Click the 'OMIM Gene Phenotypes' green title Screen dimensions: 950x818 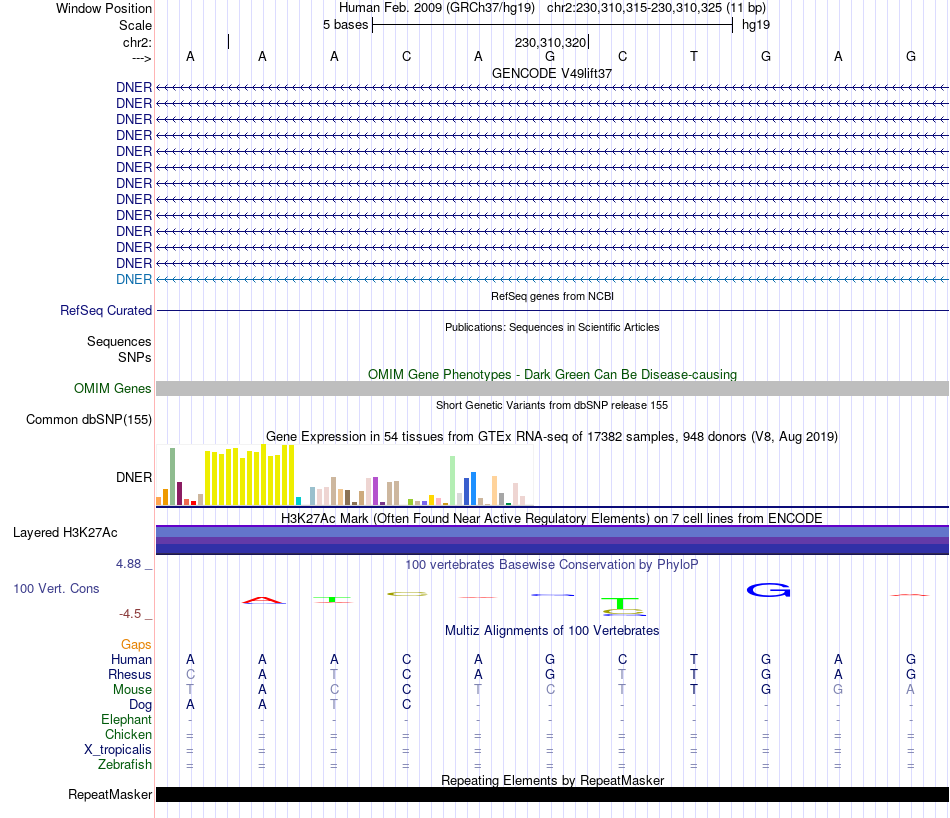[x=552, y=374]
